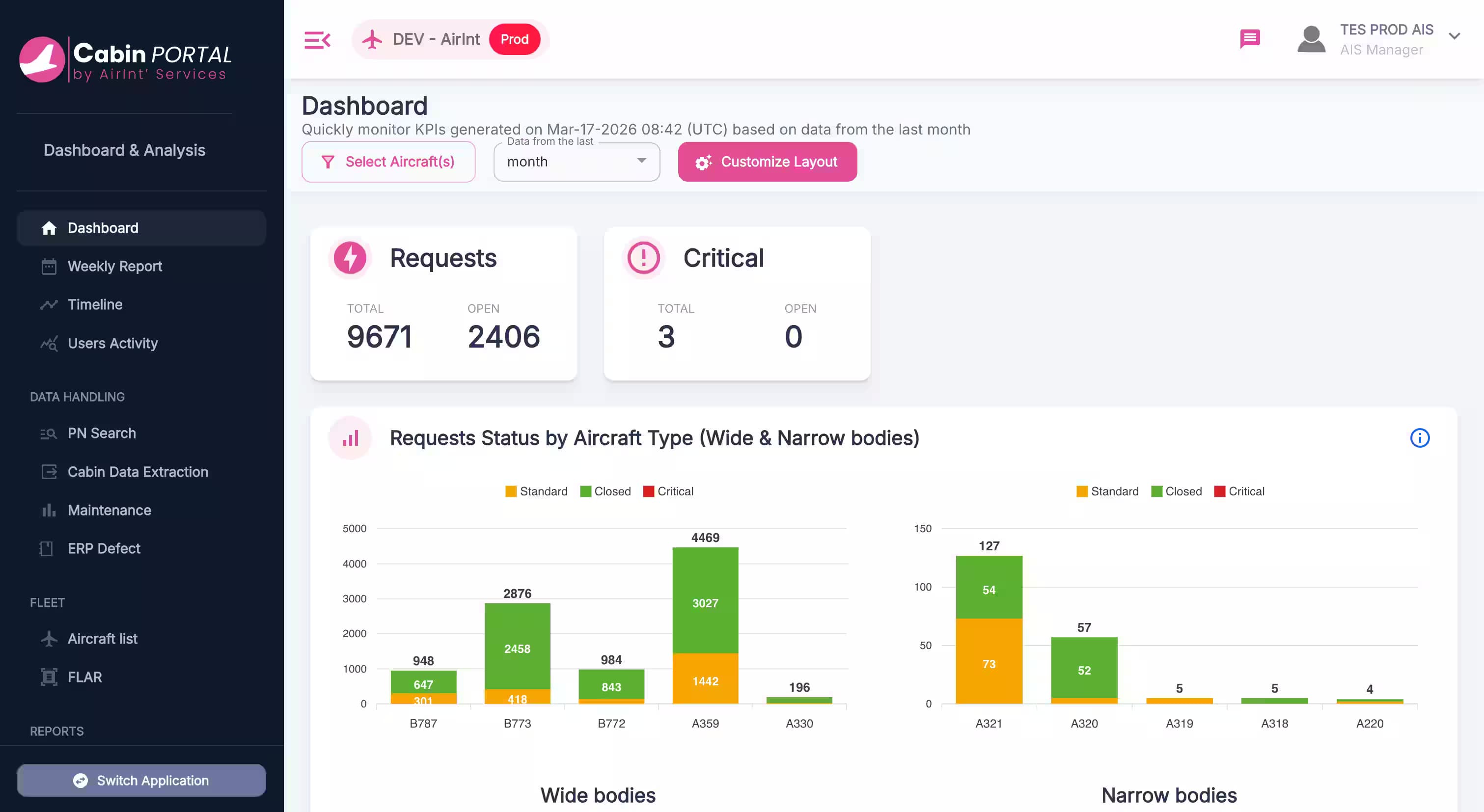1484x812 pixels.
Task: Click the Select Aircraft(s) filter button
Action: pos(388,162)
